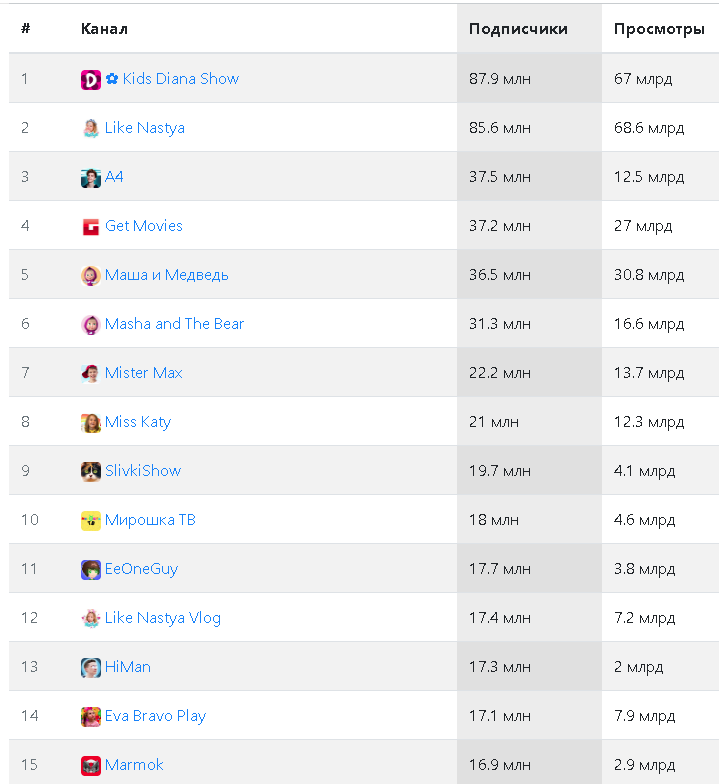Click the Kids Diana Show channel avatar icon
Viewport: 719px width, 784px height.
click(91, 80)
